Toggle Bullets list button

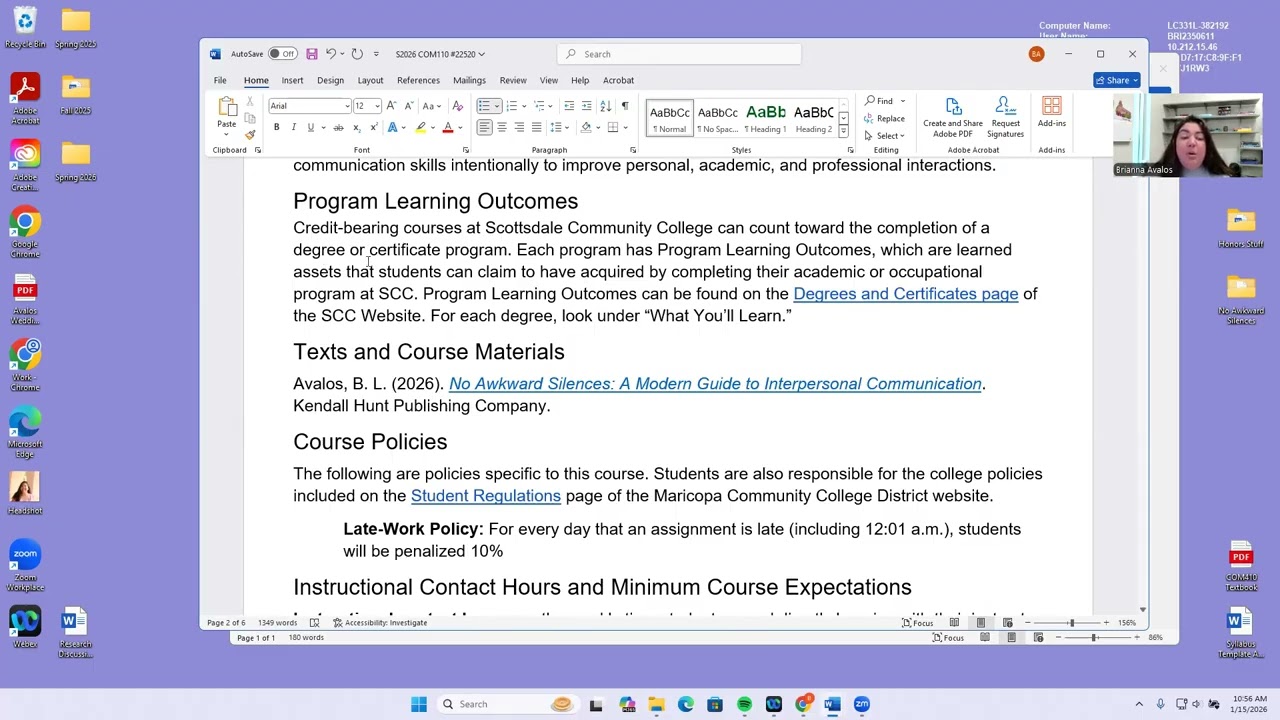(x=483, y=106)
